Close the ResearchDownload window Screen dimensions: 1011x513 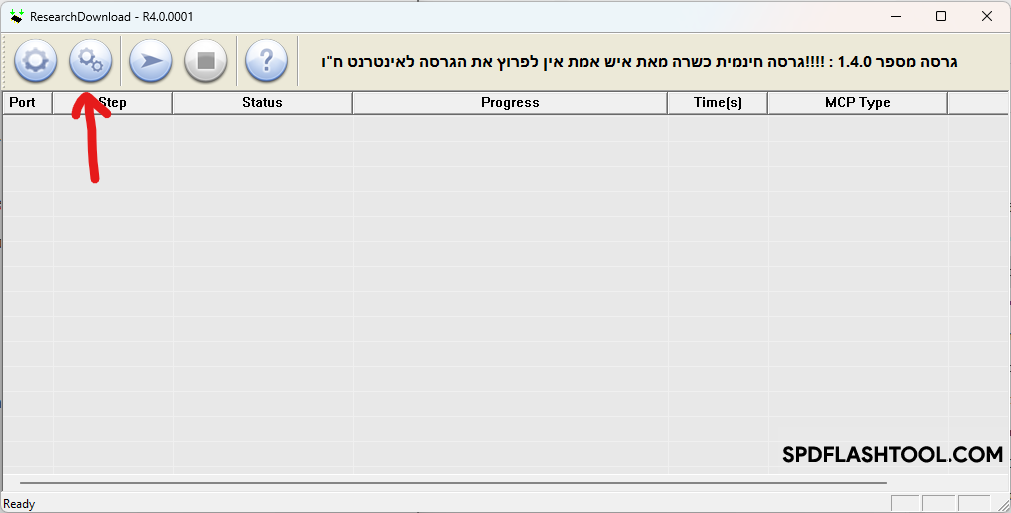coord(987,16)
